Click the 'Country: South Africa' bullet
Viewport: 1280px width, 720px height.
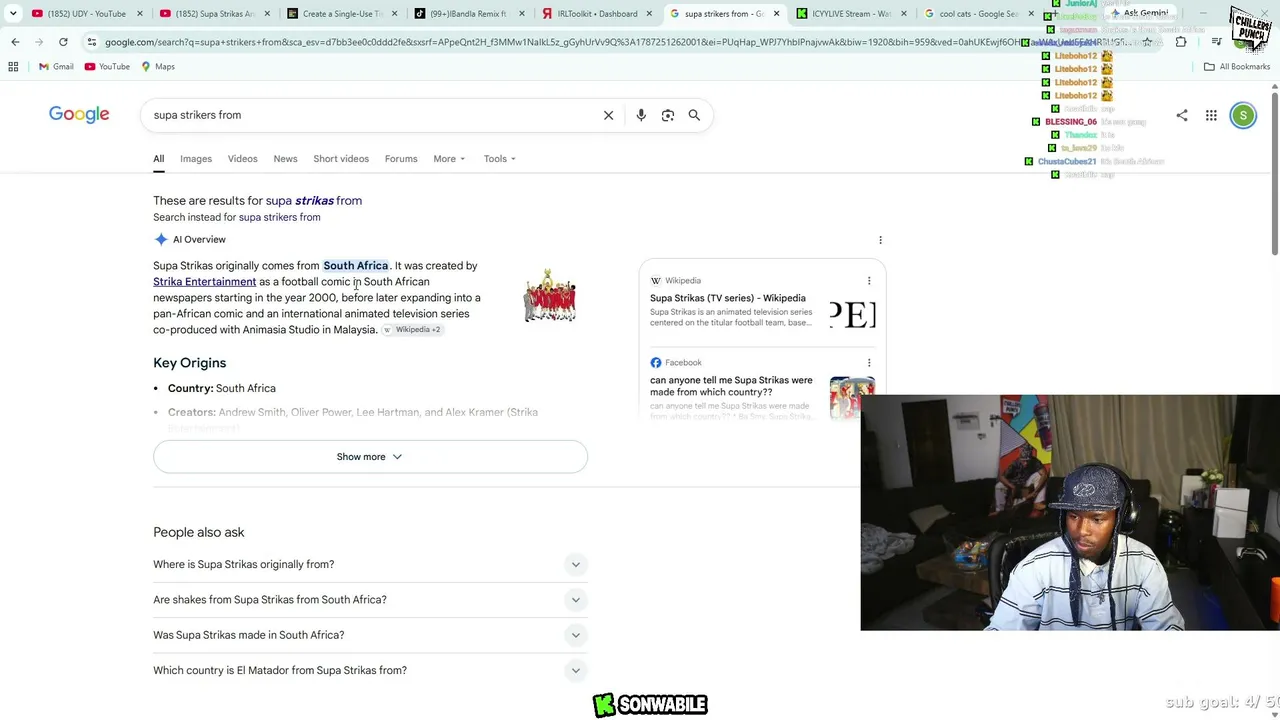click(x=222, y=388)
